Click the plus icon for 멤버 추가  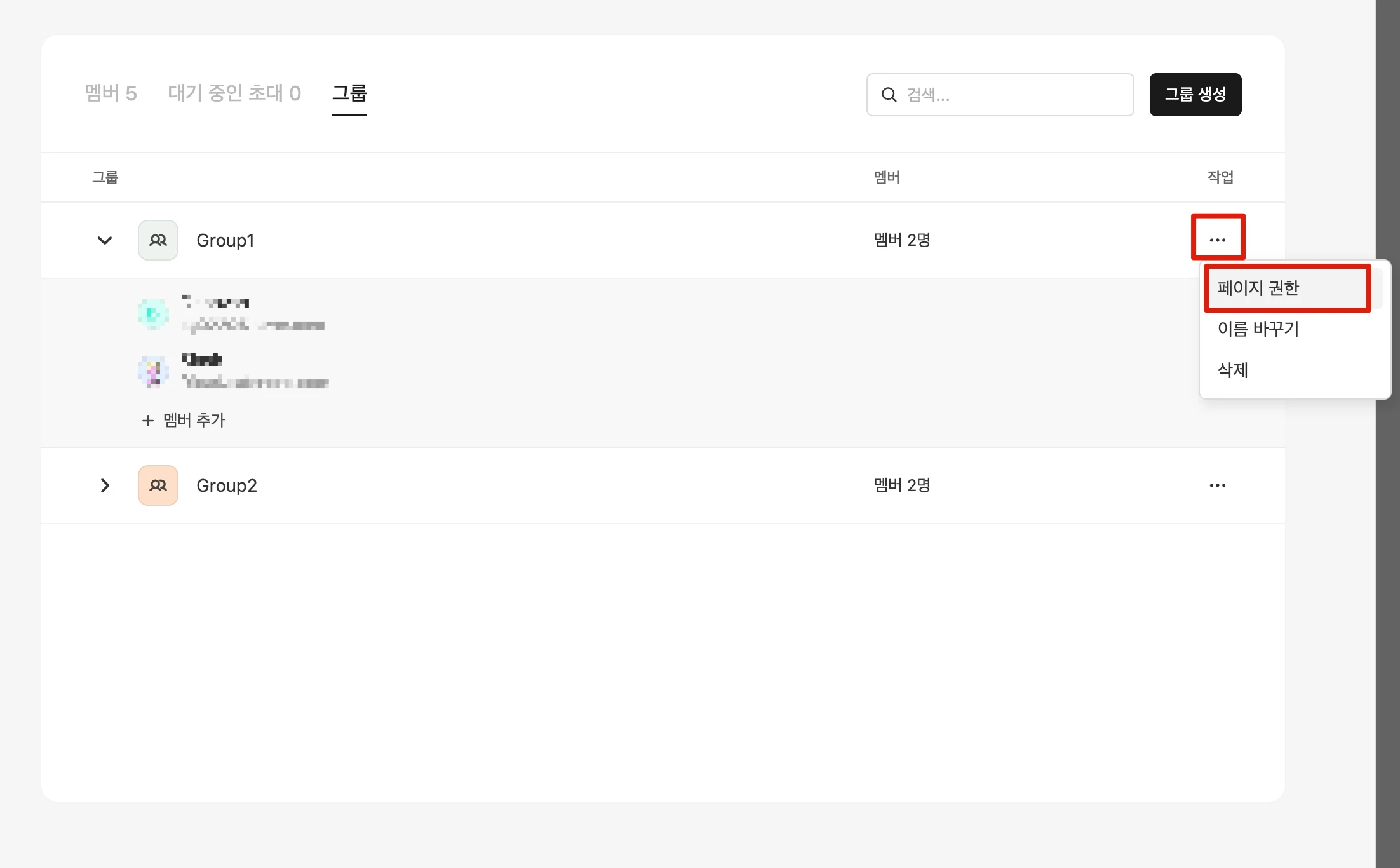pyautogui.click(x=147, y=421)
